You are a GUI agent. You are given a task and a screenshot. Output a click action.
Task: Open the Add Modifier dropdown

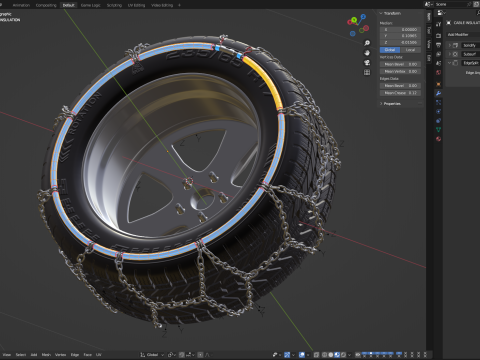(x=463, y=35)
